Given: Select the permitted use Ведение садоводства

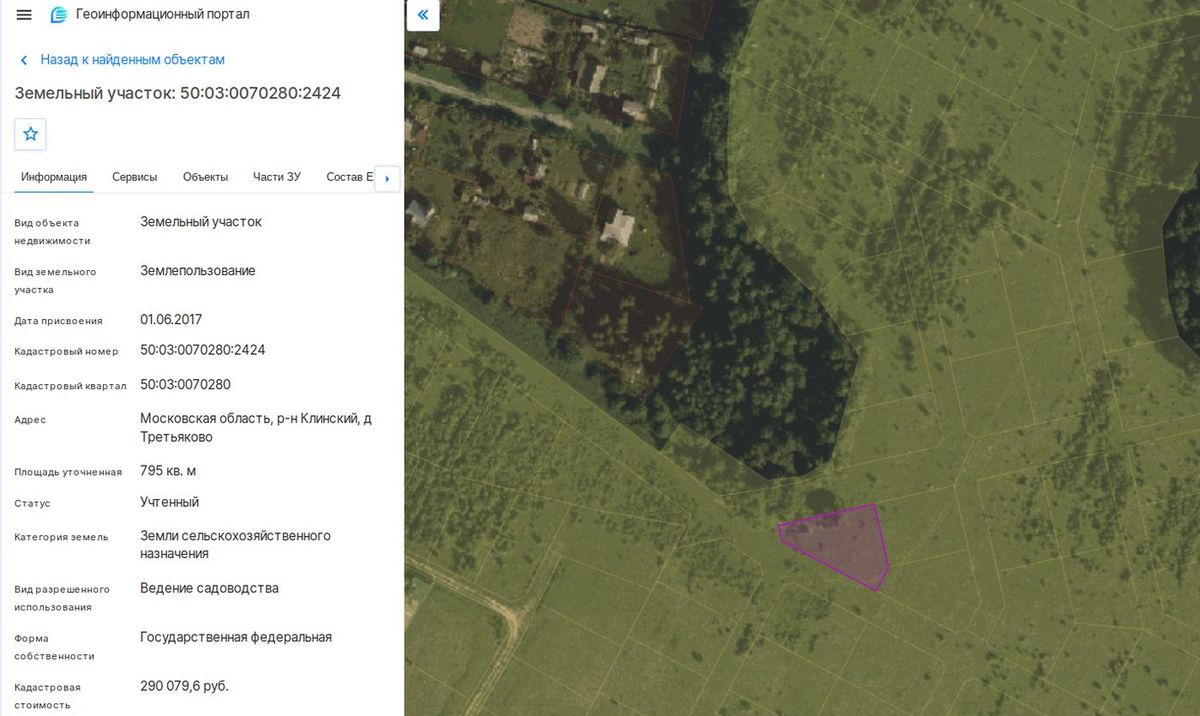Looking at the screenshot, I should point(210,588).
